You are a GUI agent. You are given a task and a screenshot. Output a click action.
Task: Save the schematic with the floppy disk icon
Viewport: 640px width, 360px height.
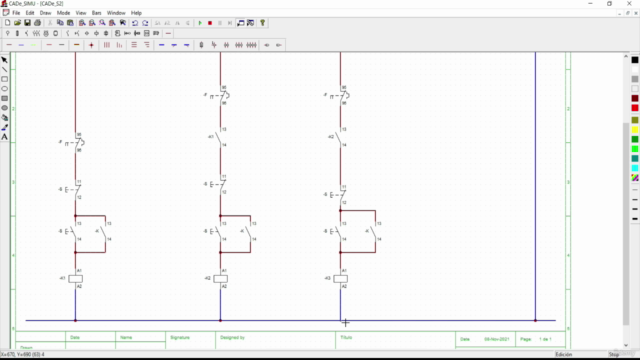tap(27, 23)
